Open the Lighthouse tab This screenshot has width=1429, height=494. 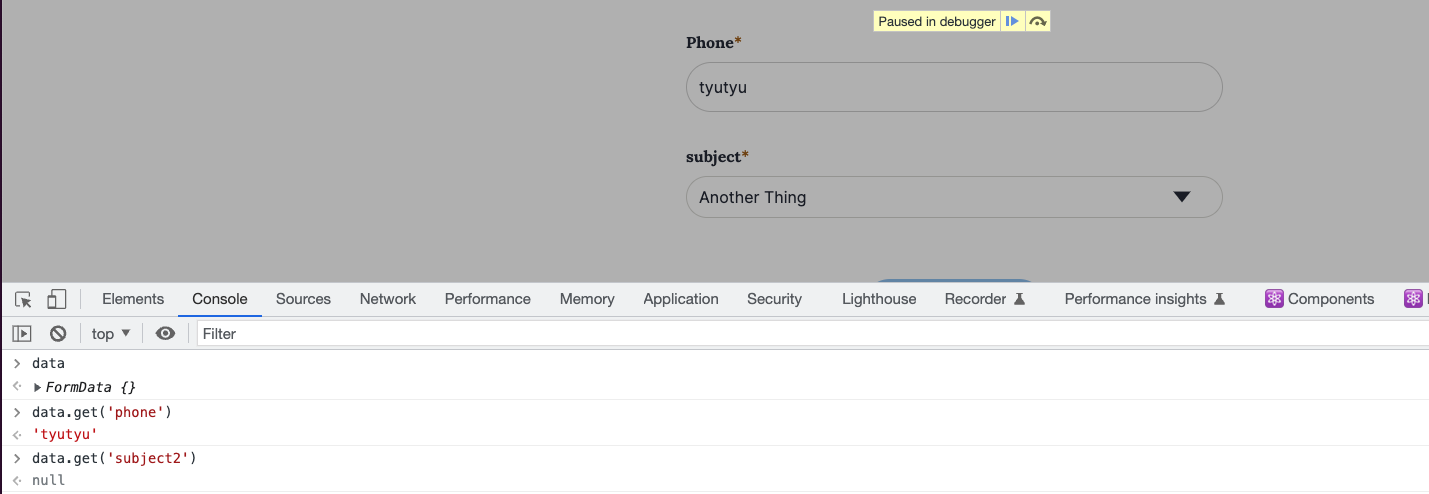(879, 299)
